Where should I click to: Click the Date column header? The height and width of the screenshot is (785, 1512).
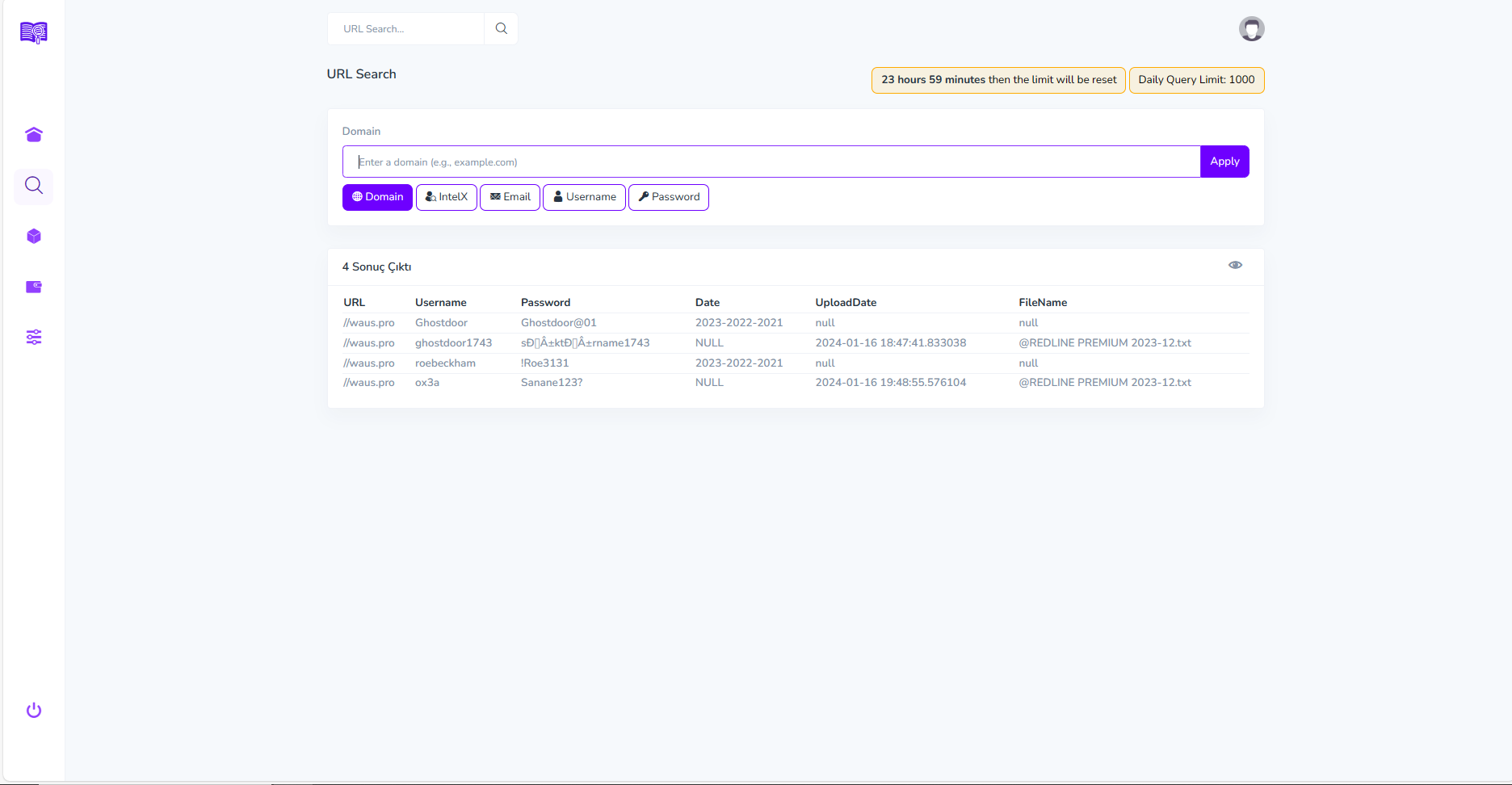(708, 303)
